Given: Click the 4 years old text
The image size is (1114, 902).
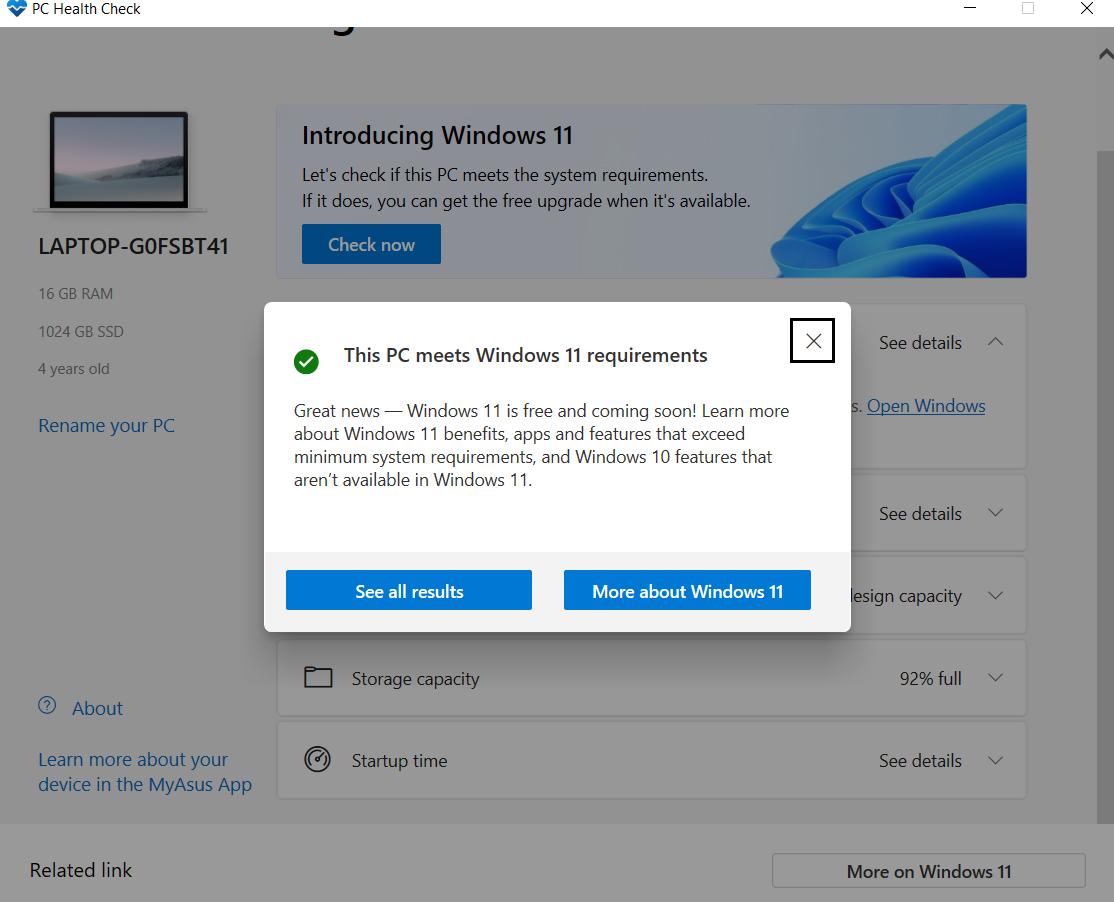Looking at the screenshot, I should [x=74, y=369].
